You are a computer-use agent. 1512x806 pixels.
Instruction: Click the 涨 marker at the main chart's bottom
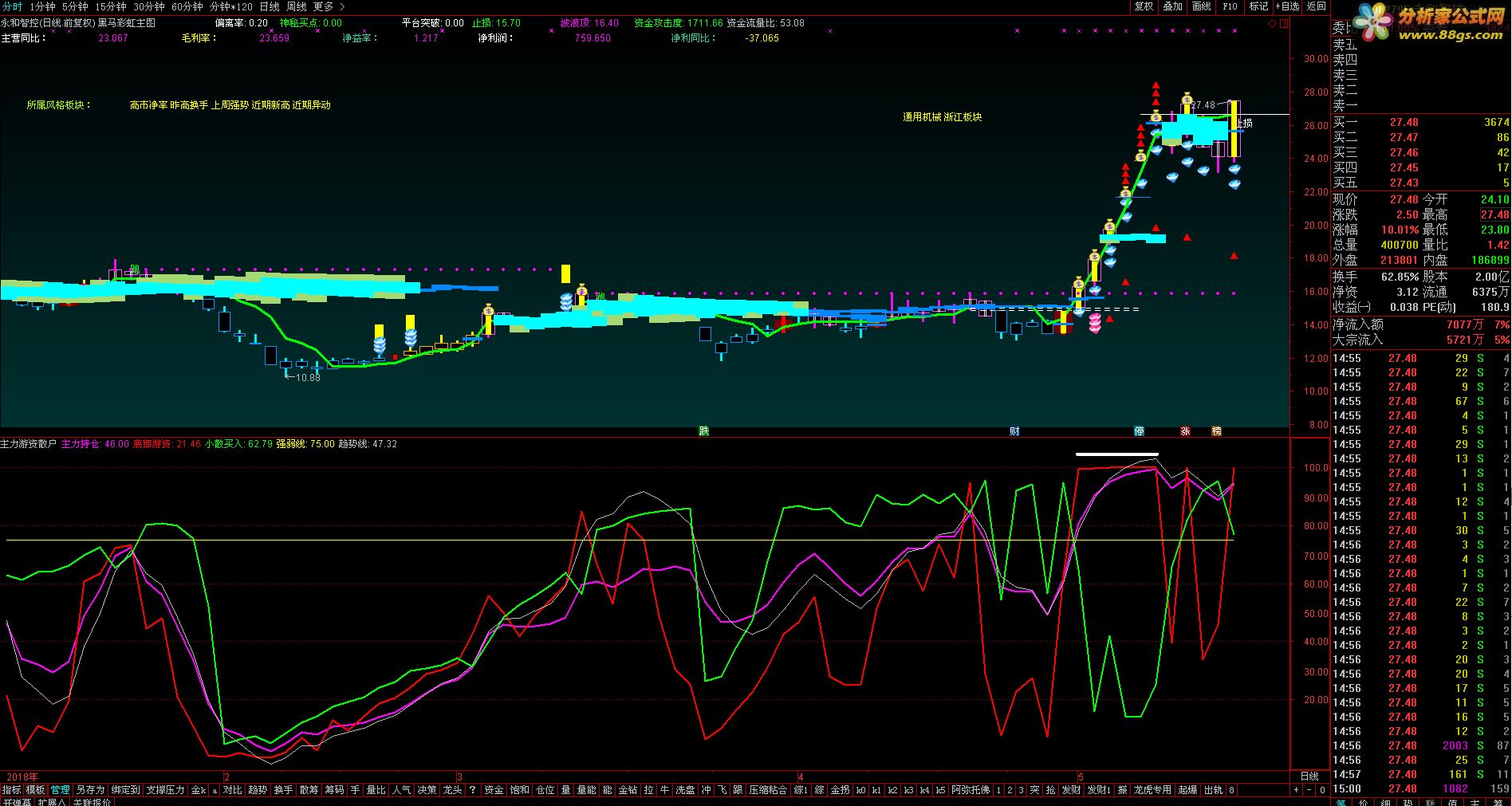pyautogui.click(x=1186, y=431)
